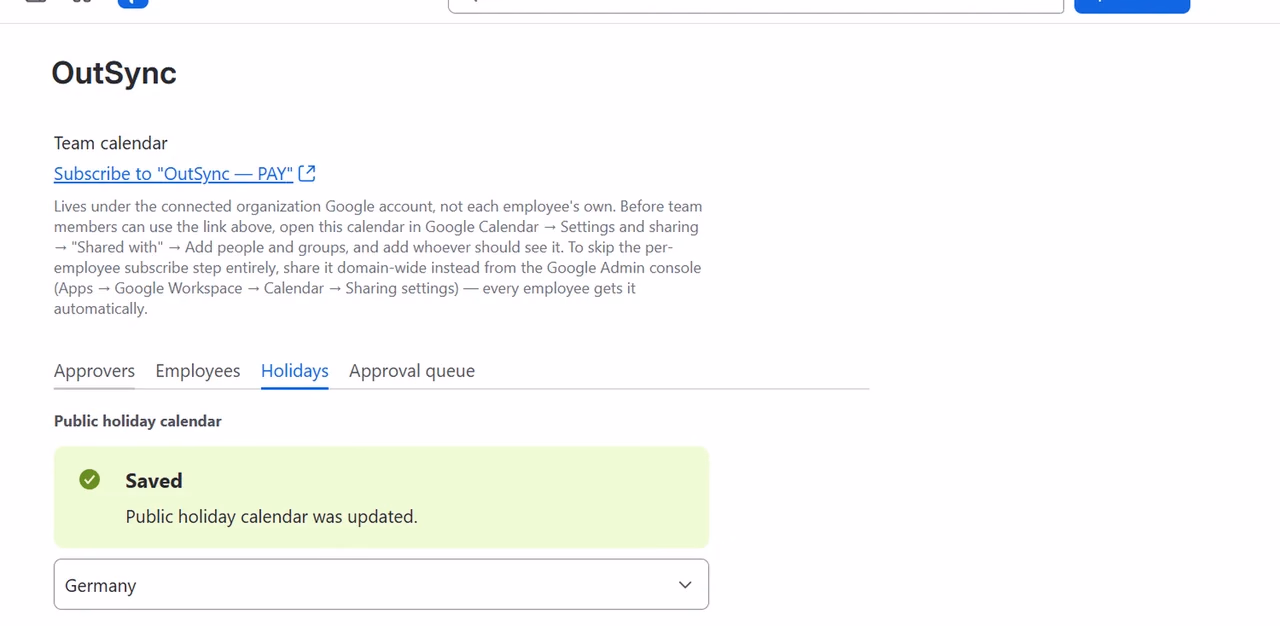This screenshot has width=1280, height=626.
Task: Switch to the Employees tab
Action: [x=198, y=371]
